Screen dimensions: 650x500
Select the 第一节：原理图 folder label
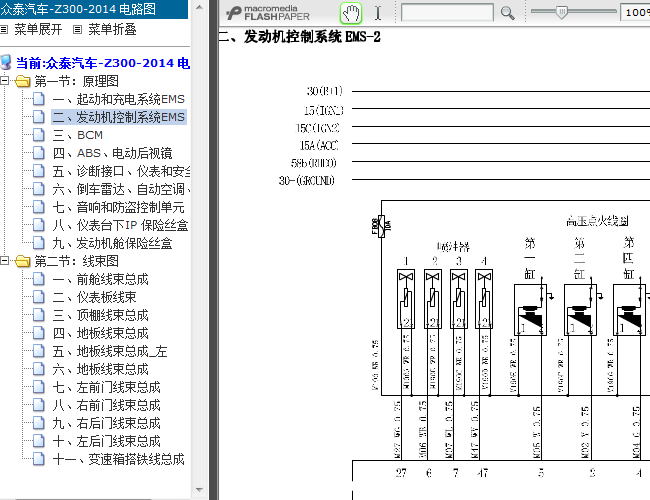click(x=76, y=81)
